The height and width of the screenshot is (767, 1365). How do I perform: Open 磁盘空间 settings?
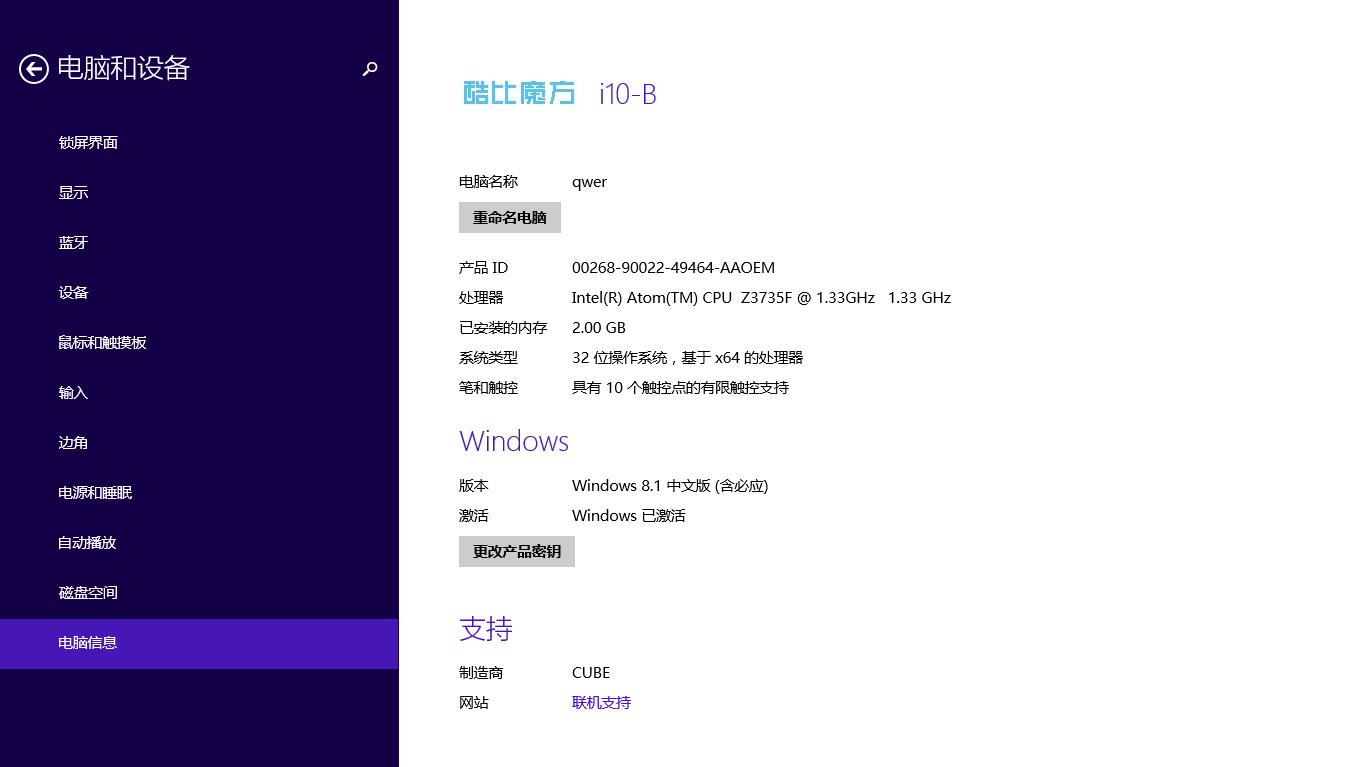88,593
